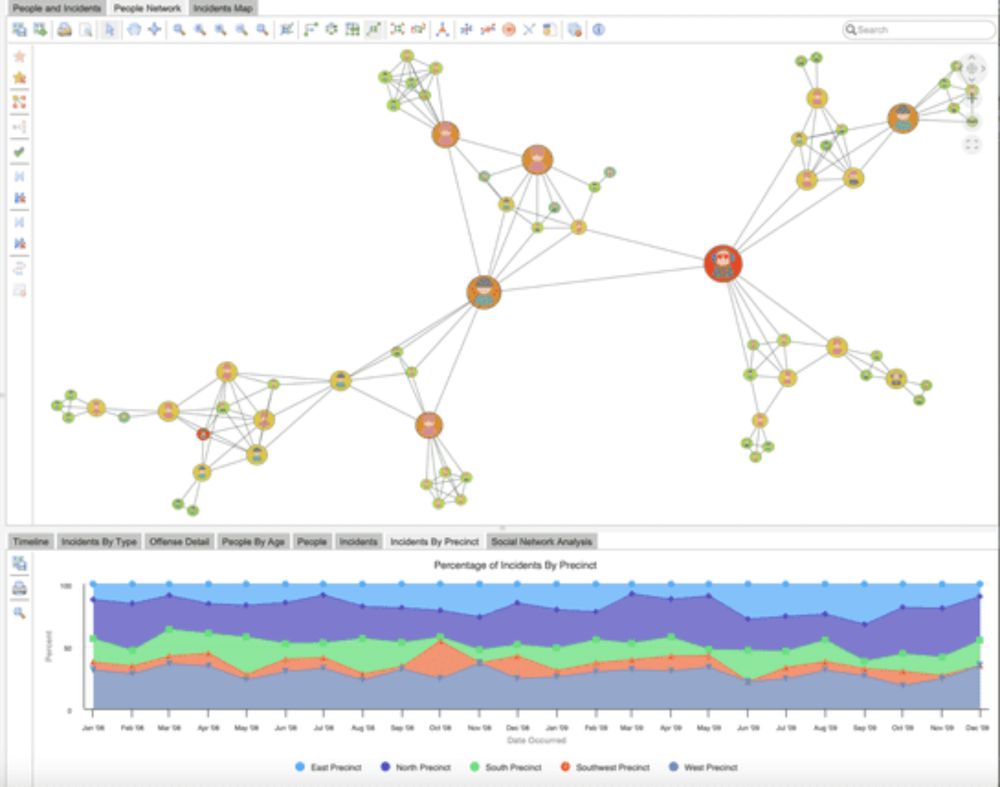Viewport: 1000px width, 787px height.
Task: Click the gold star icon in sidebar
Action: 19,78
